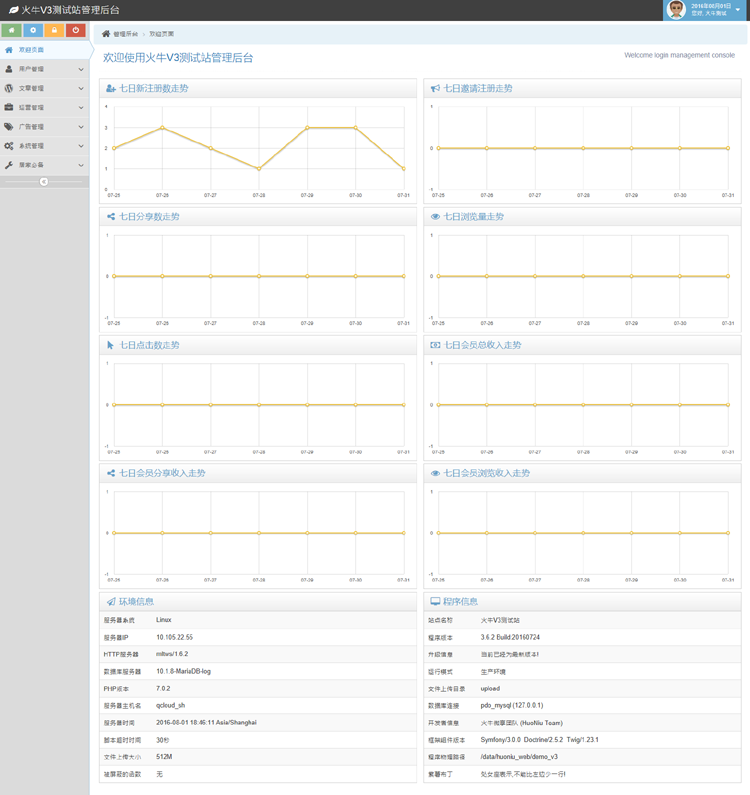Click the blue gear settings shortcut button
The image size is (750, 795).
coord(33,31)
